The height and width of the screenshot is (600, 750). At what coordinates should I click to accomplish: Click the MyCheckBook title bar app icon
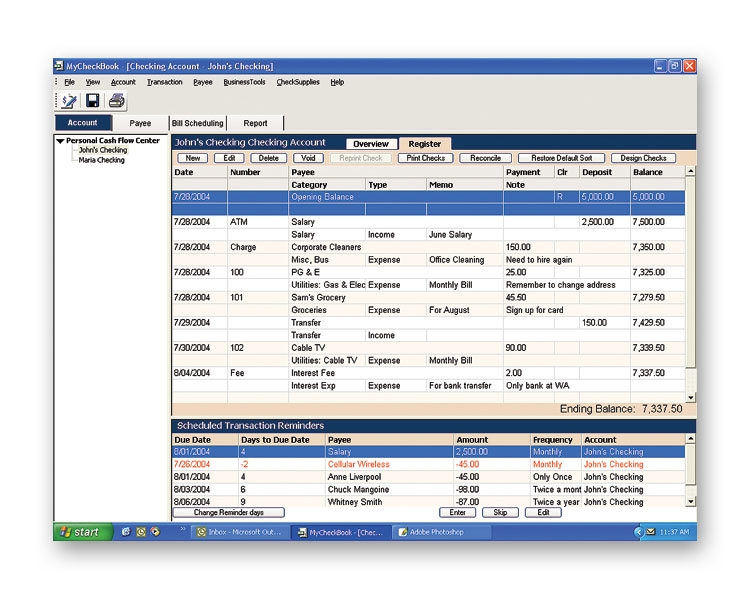point(59,66)
